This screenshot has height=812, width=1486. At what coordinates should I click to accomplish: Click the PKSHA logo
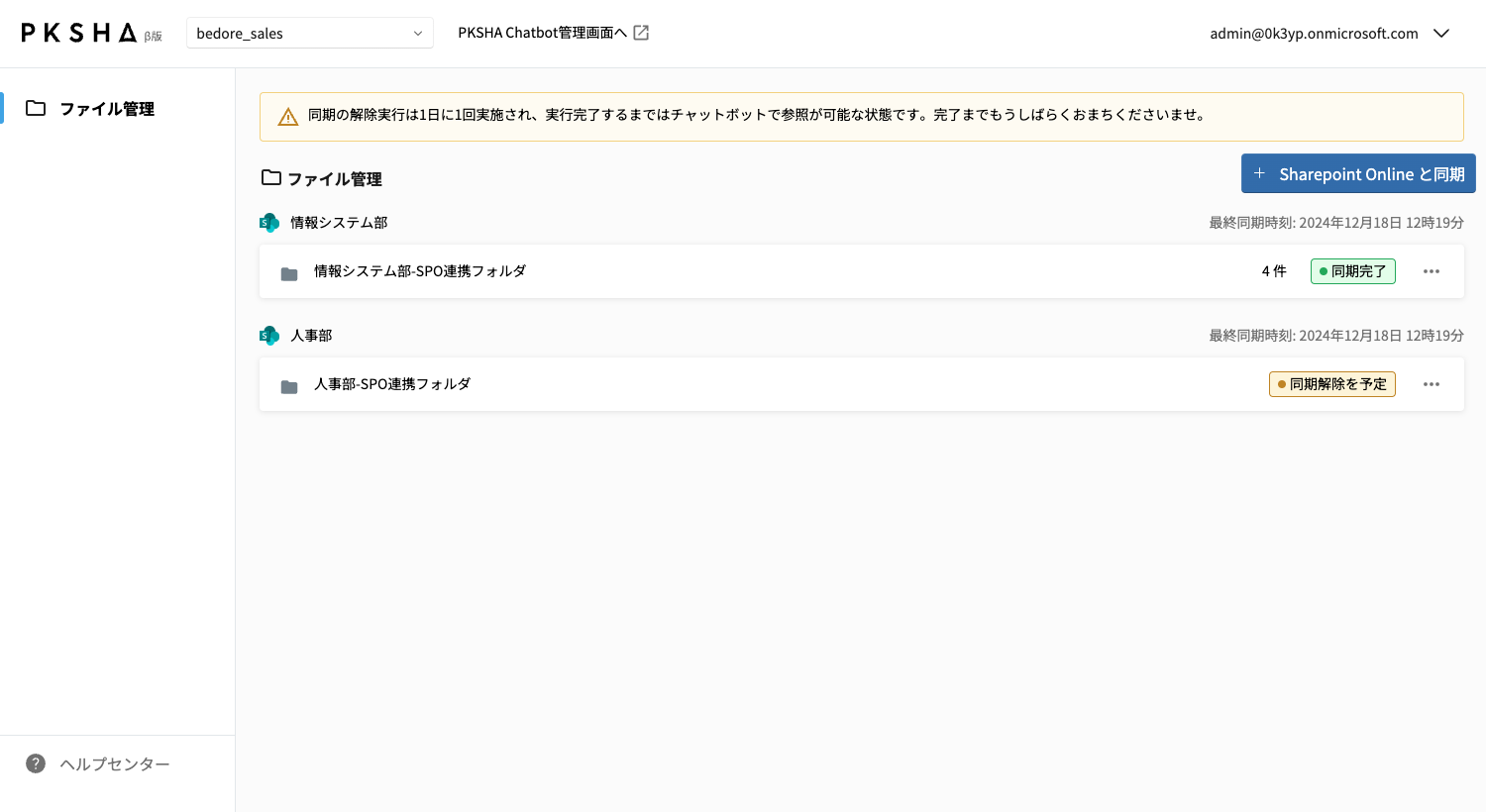tap(79, 33)
